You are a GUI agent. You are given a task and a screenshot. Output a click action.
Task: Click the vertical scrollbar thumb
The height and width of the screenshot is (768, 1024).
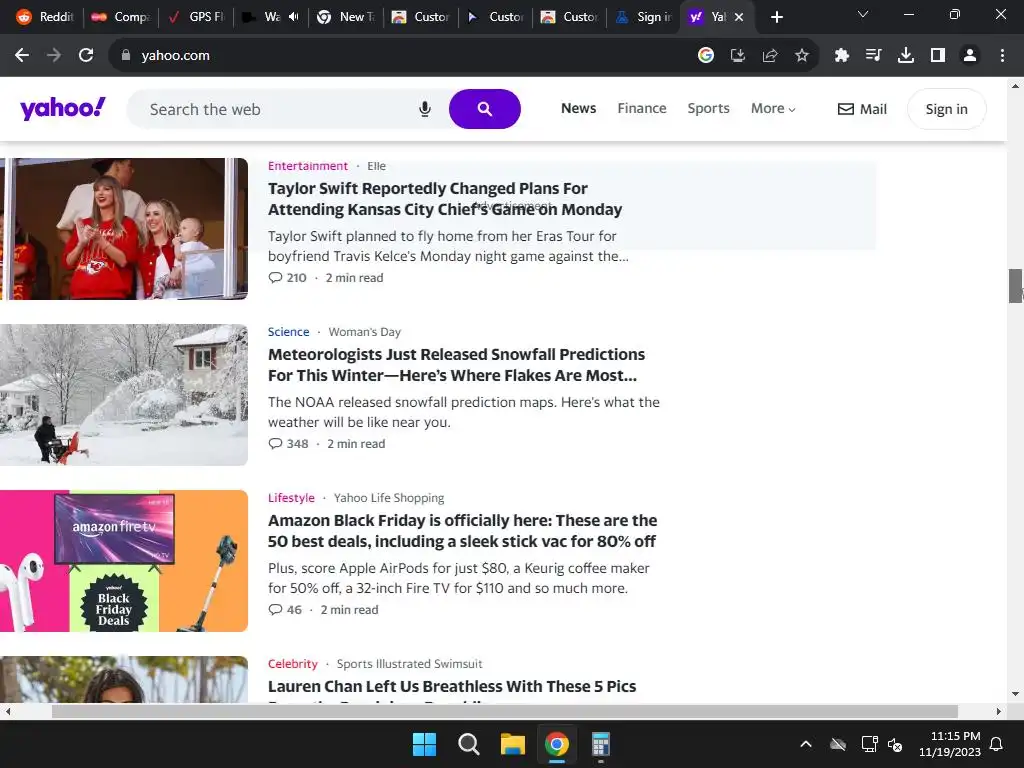tap(1016, 286)
